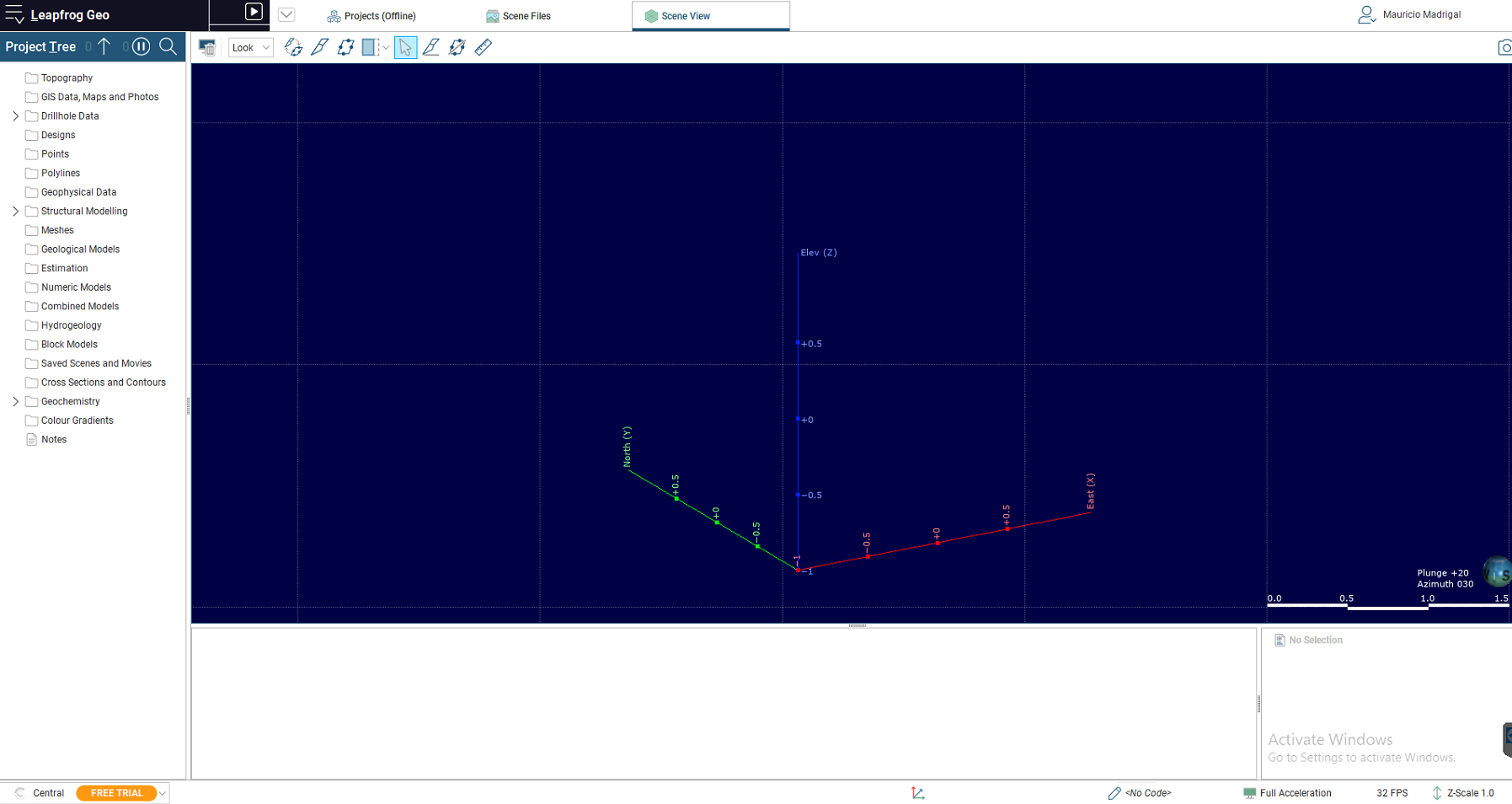1512x804 pixels.
Task: Click the Elev (Z) axis label
Action: 819,253
